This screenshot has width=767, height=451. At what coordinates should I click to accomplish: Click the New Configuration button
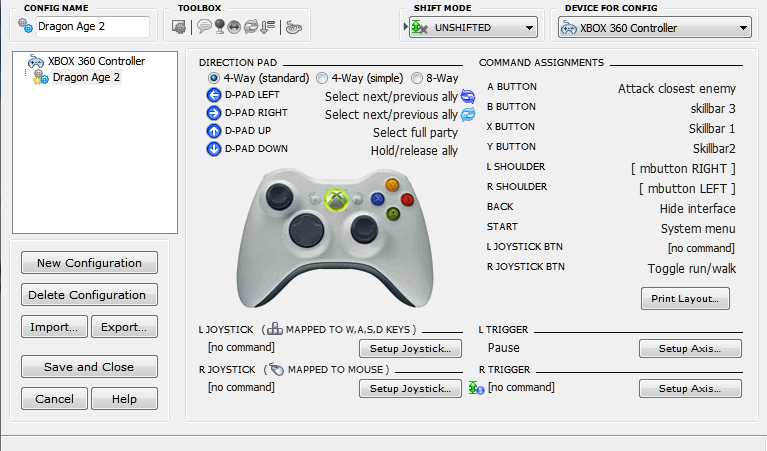point(89,263)
